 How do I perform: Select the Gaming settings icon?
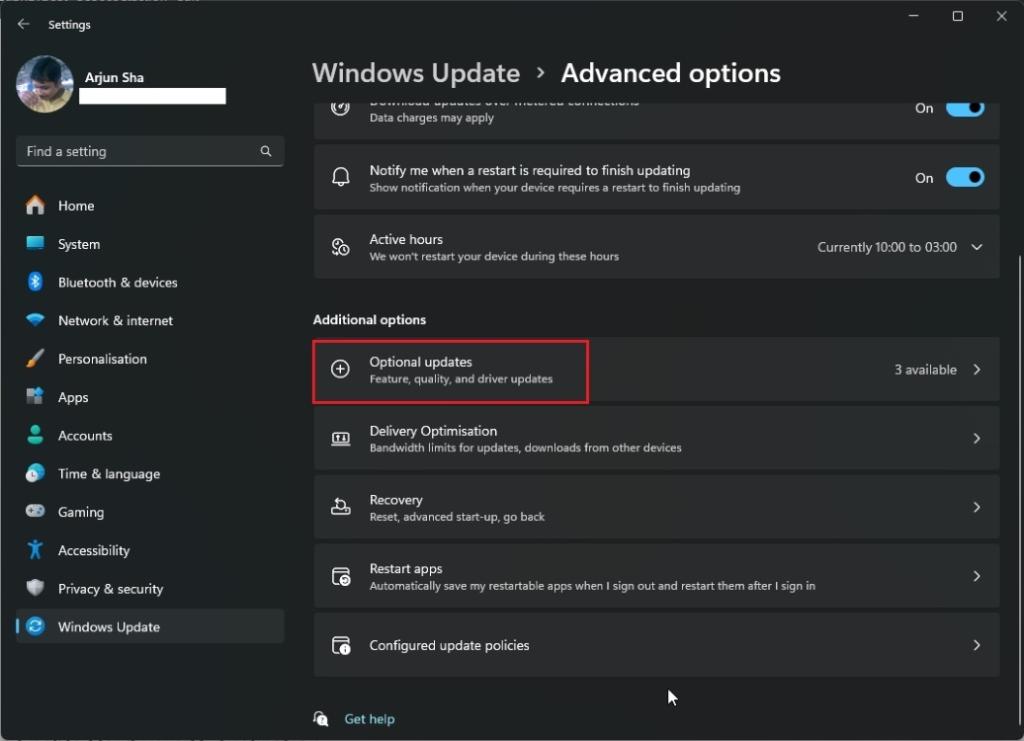(x=34, y=511)
